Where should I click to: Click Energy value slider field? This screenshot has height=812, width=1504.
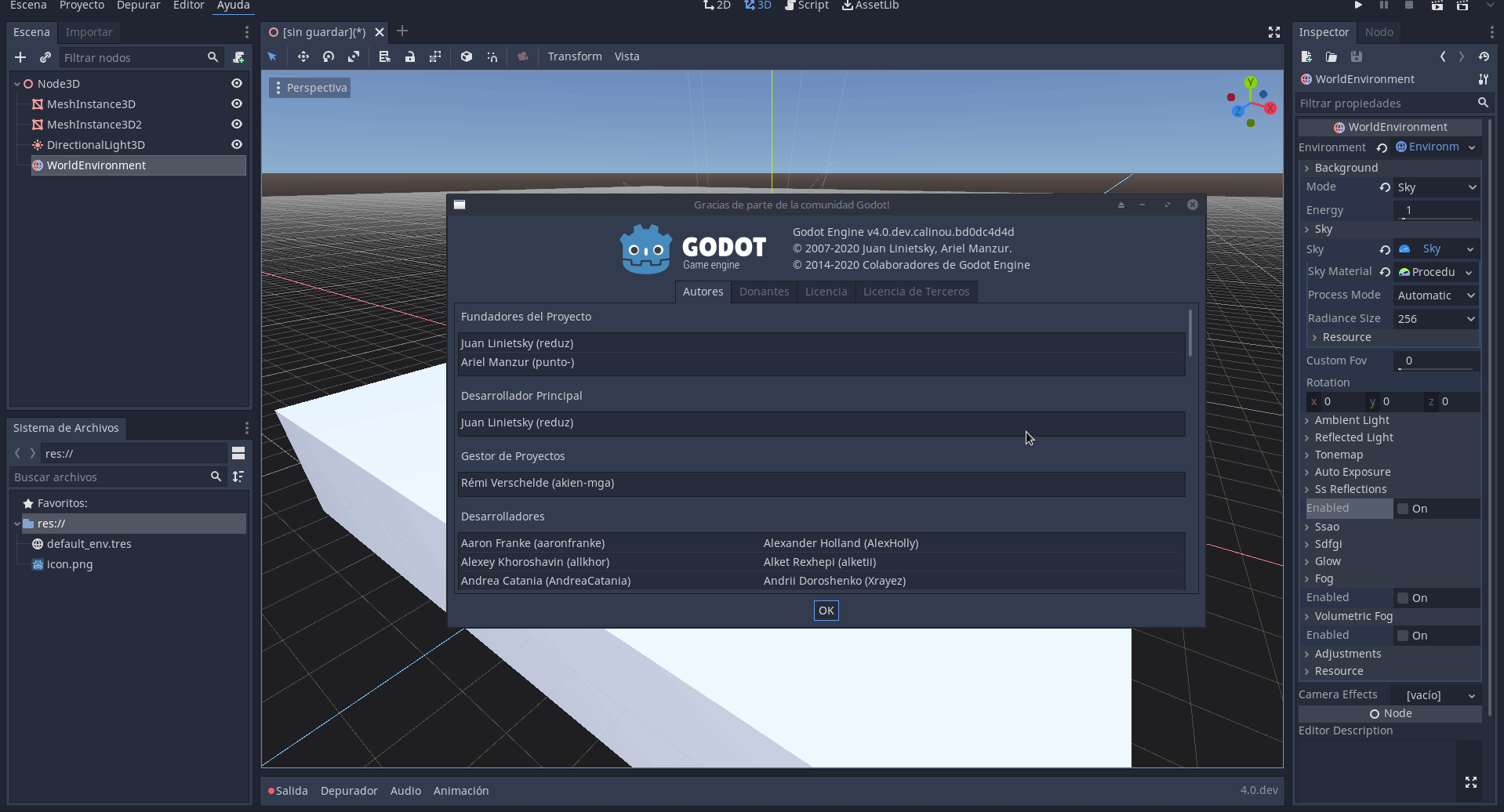[1437, 210]
